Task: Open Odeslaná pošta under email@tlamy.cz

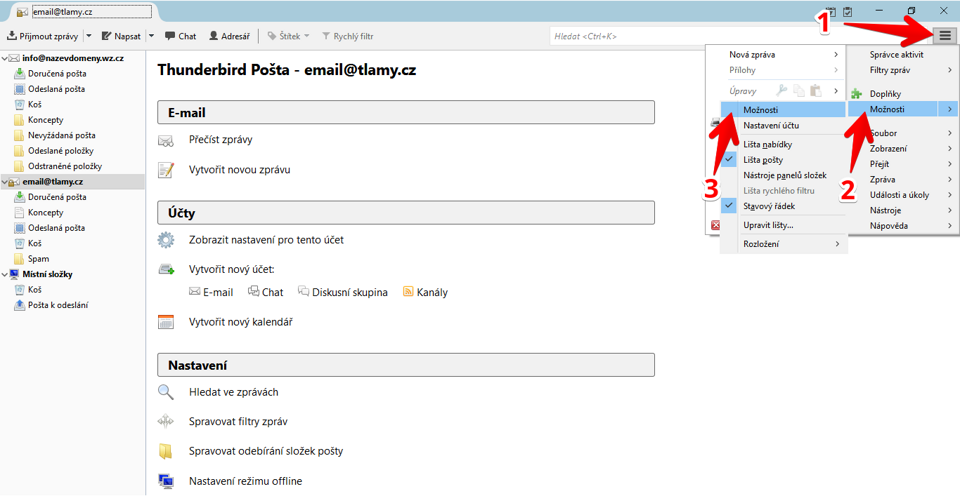Action: [56, 228]
